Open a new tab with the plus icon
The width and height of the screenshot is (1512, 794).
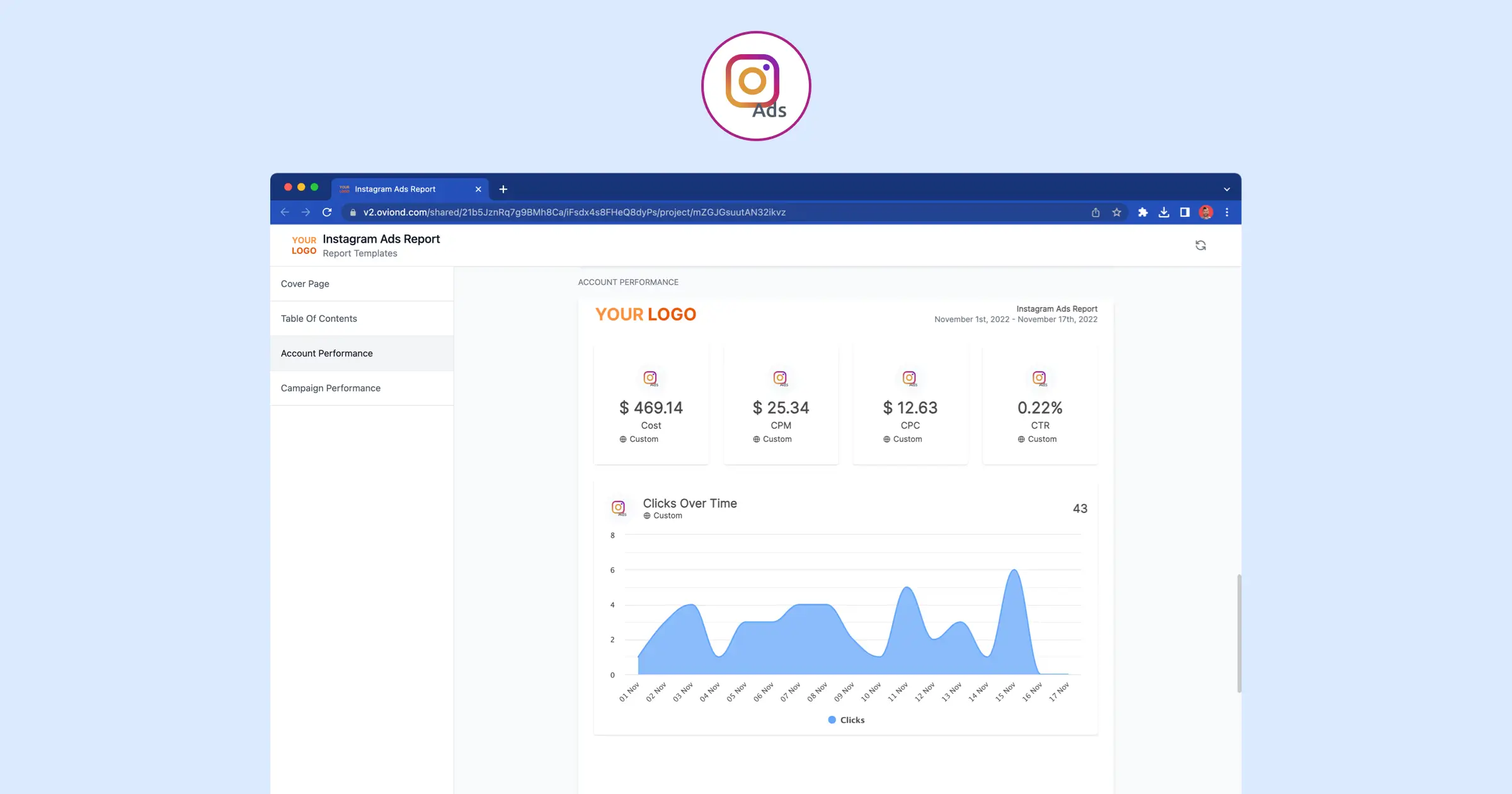pyautogui.click(x=503, y=189)
